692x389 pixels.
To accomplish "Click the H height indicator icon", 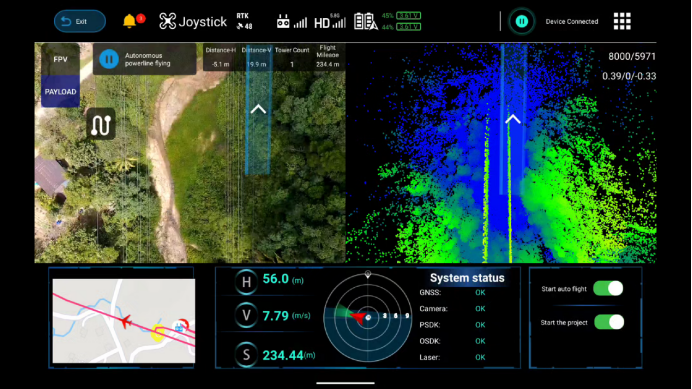I will (246, 282).
